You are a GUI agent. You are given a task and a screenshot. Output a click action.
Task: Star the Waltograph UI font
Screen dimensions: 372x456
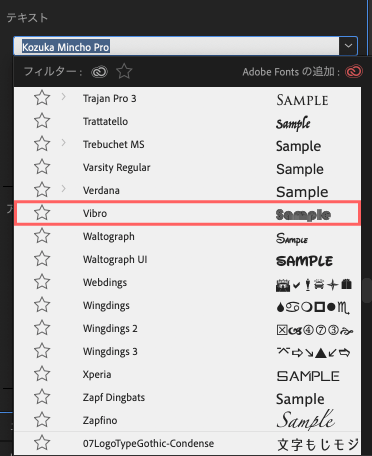pyautogui.click(x=42, y=259)
